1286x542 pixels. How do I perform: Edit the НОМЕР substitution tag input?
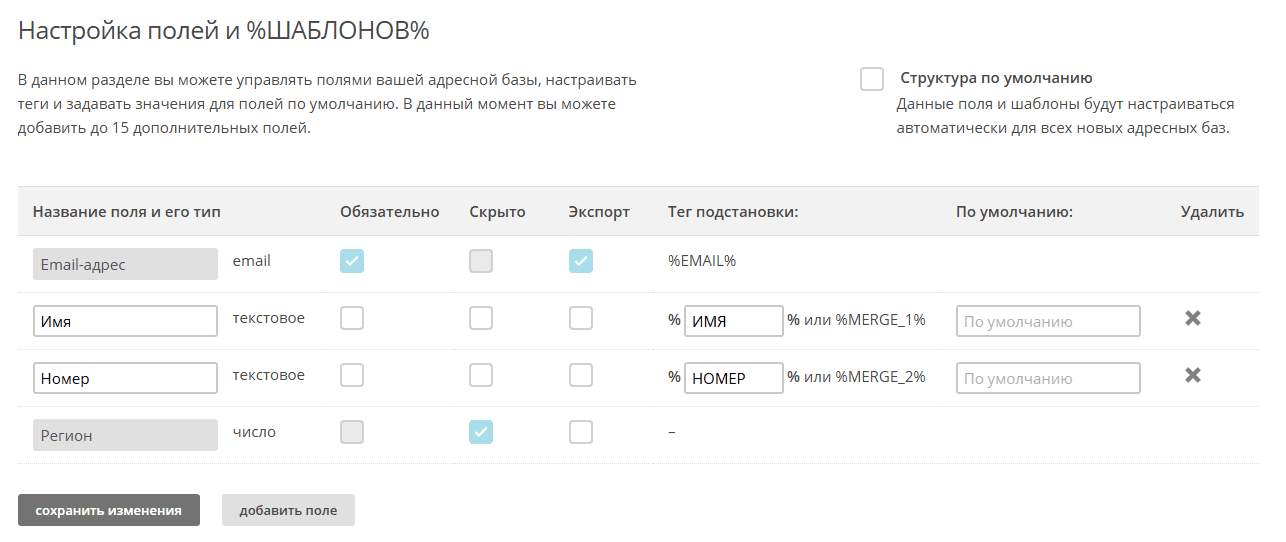pyautogui.click(x=733, y=378)
